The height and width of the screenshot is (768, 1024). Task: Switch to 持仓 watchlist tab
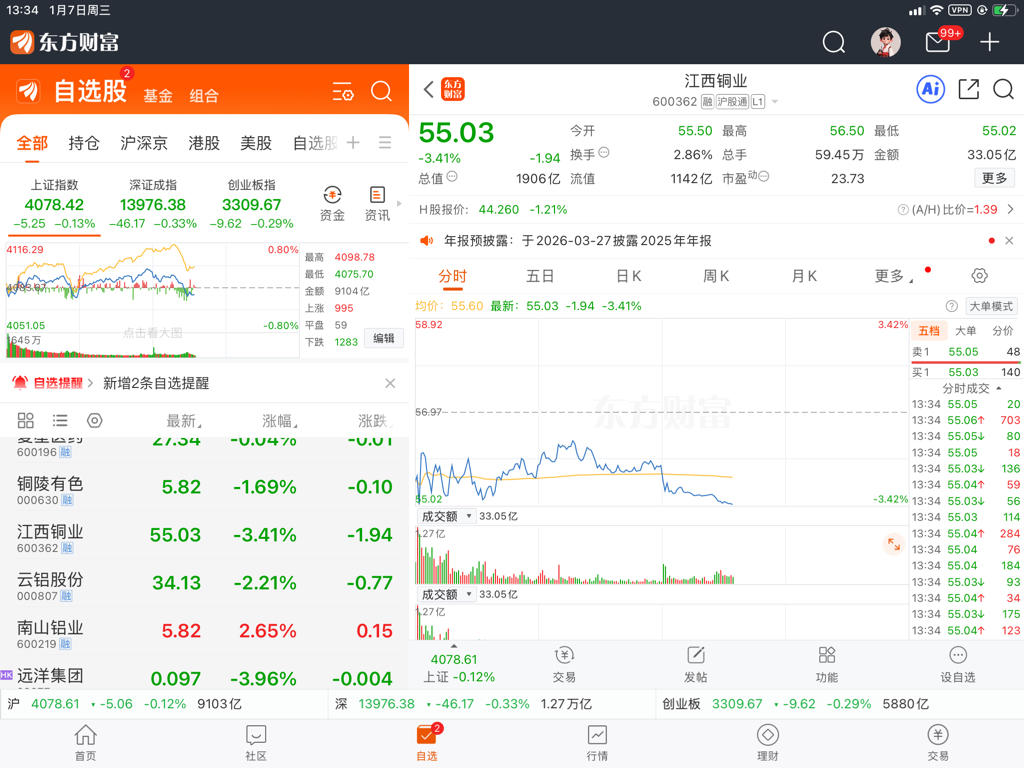pyautogui.click(x=84, y=143)
